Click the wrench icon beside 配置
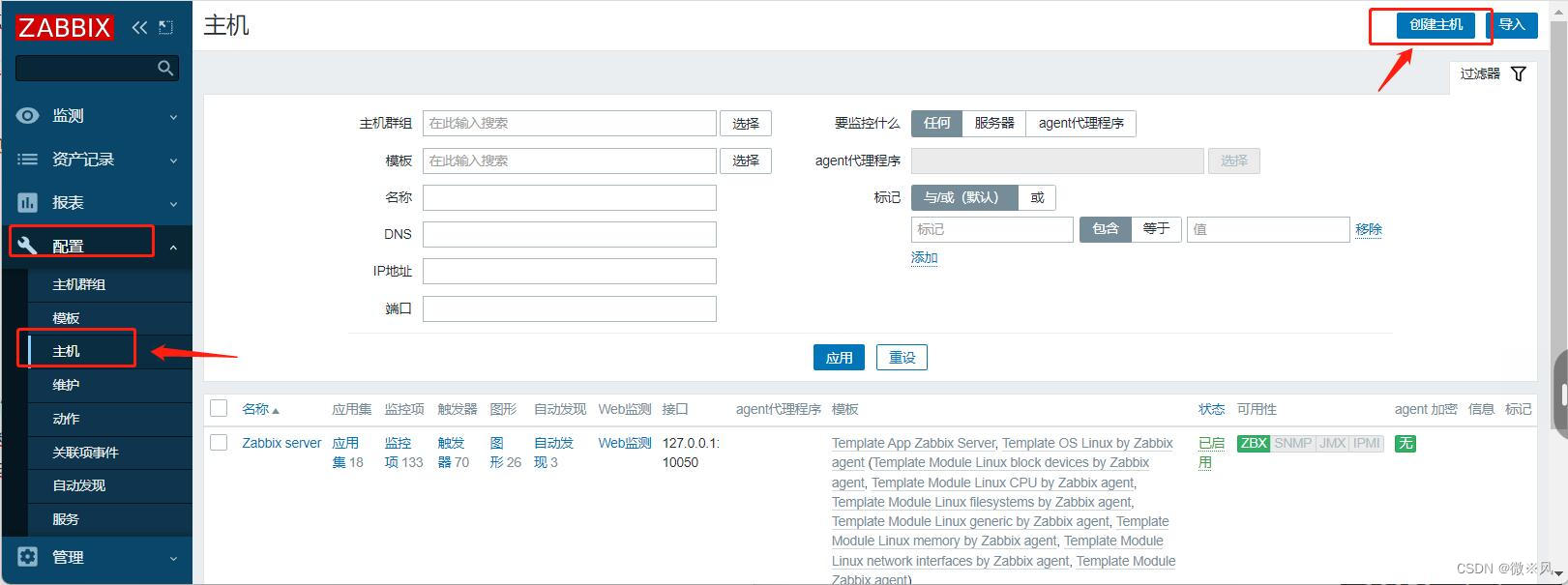 [27, 246]
